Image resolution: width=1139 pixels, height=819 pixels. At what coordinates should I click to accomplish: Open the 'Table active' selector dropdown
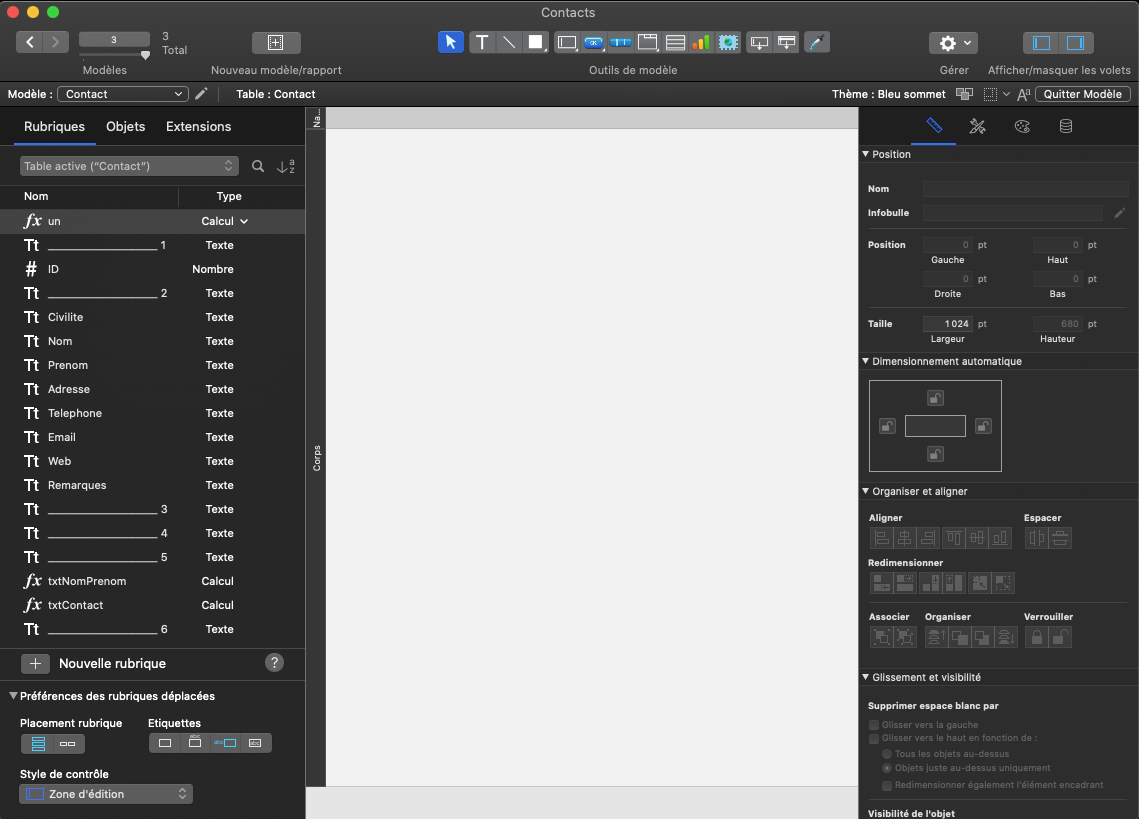pyautogui.click(x=129, y=166)
